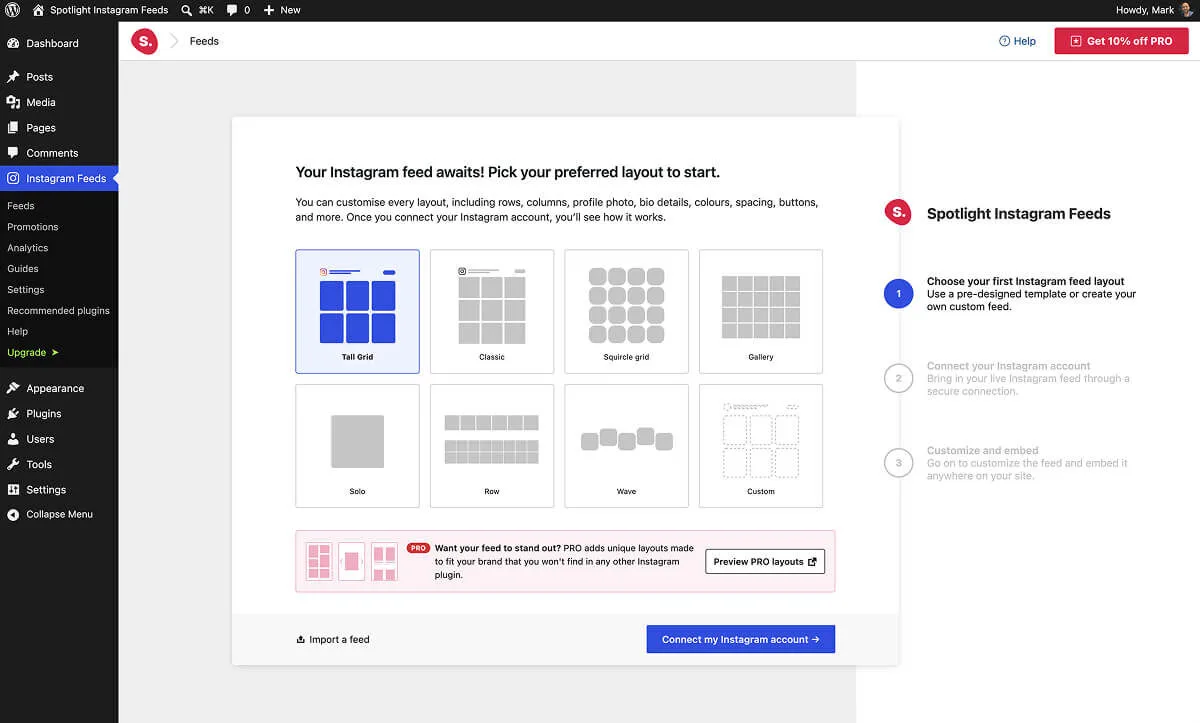Click the 'Connect your Instagram account' step text
This screenshot has height=723, width=1200.
1008,366
